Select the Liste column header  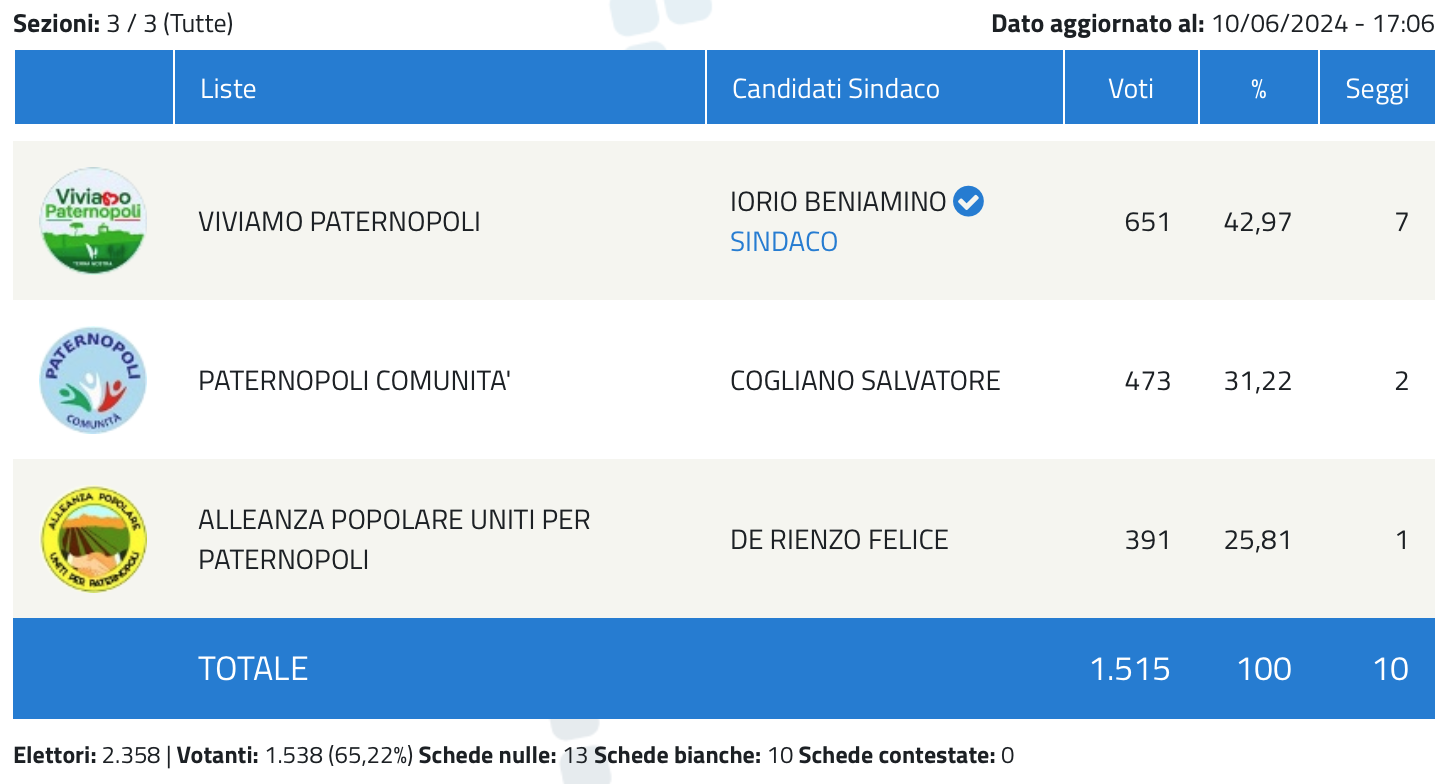pos(228,89)
